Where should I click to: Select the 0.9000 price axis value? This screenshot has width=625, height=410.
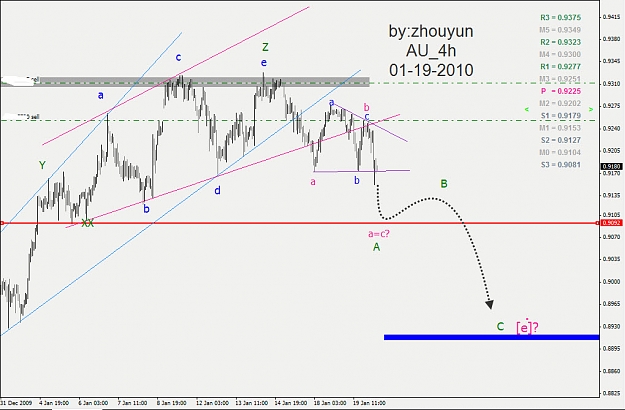point(611,282)
